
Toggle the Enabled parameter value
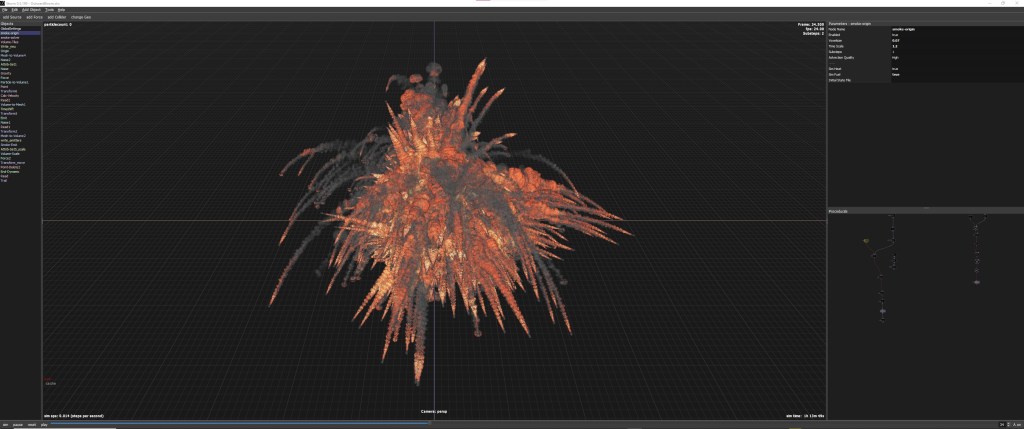coord(894,35)
